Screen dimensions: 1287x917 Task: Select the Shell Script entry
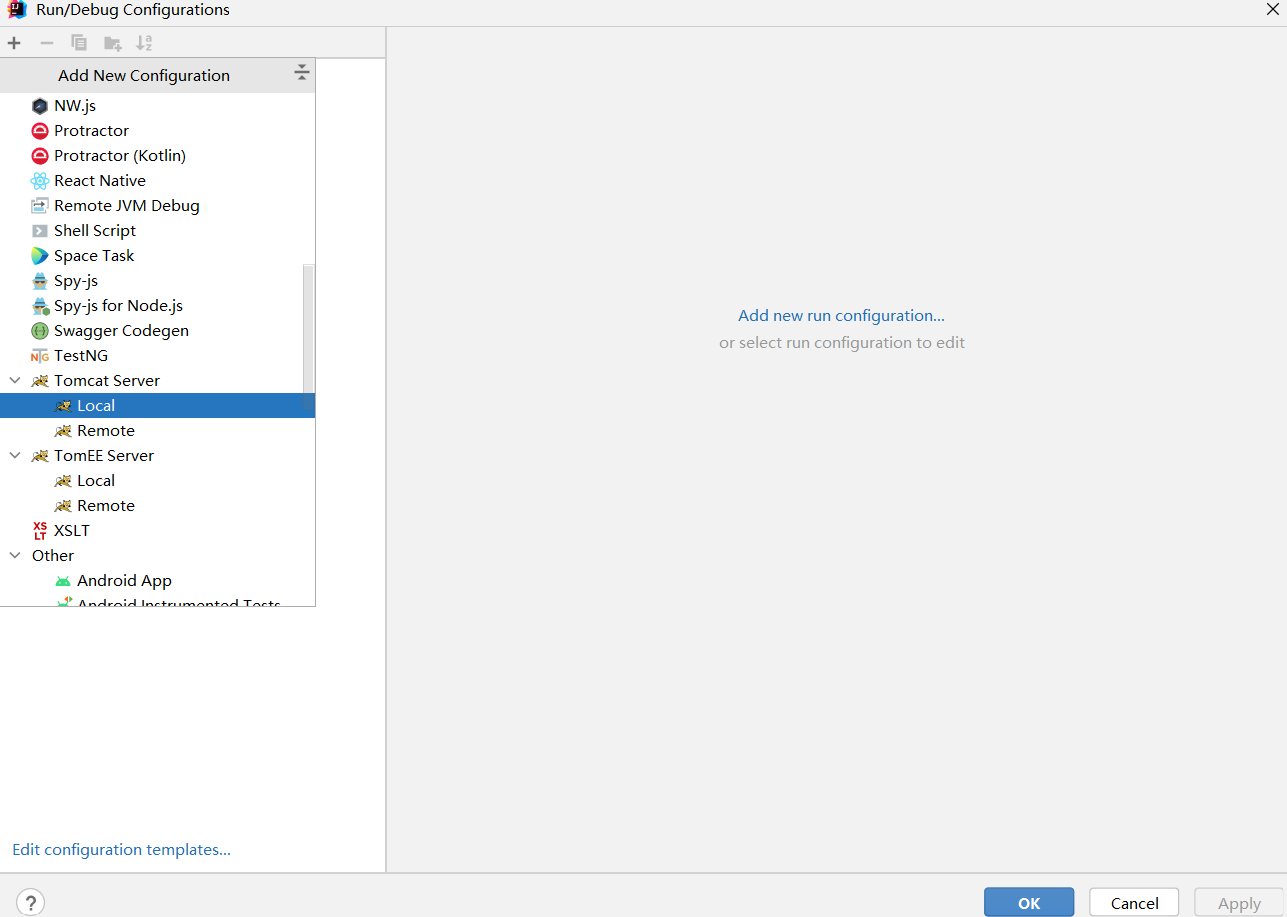(x=157, y=231)
